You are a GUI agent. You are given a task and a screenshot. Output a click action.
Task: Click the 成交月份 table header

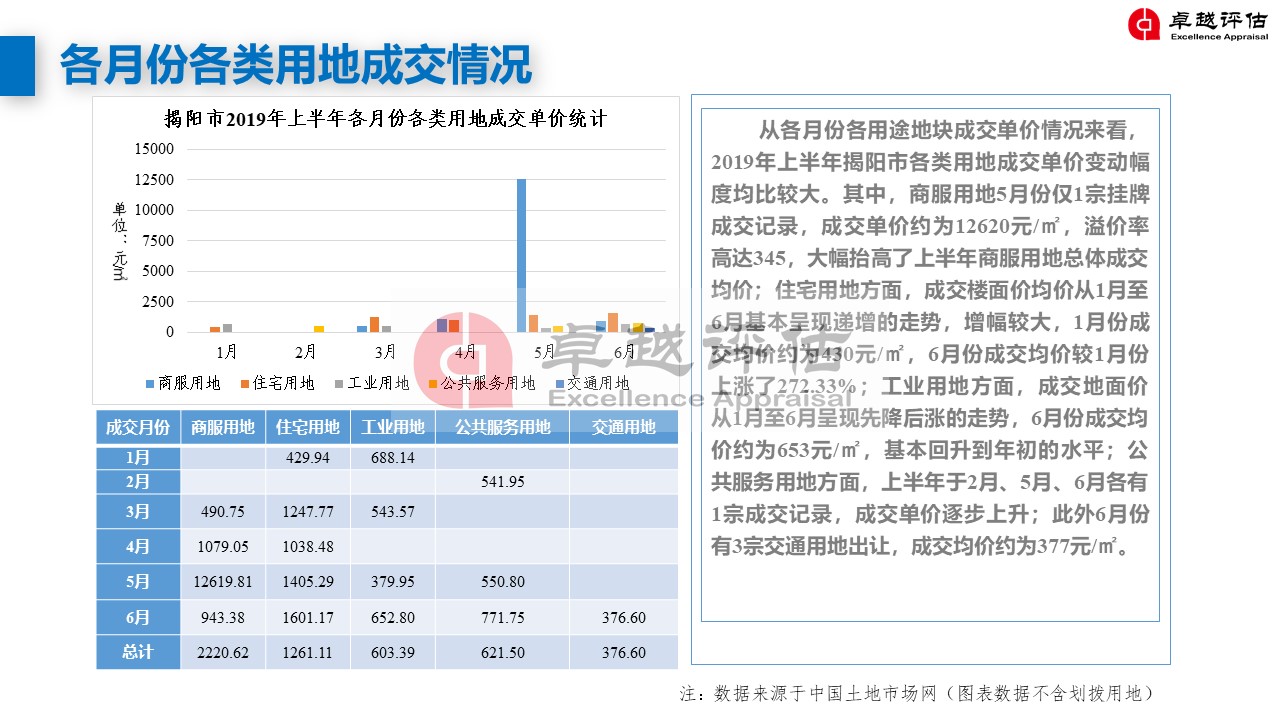click(138, 427)
